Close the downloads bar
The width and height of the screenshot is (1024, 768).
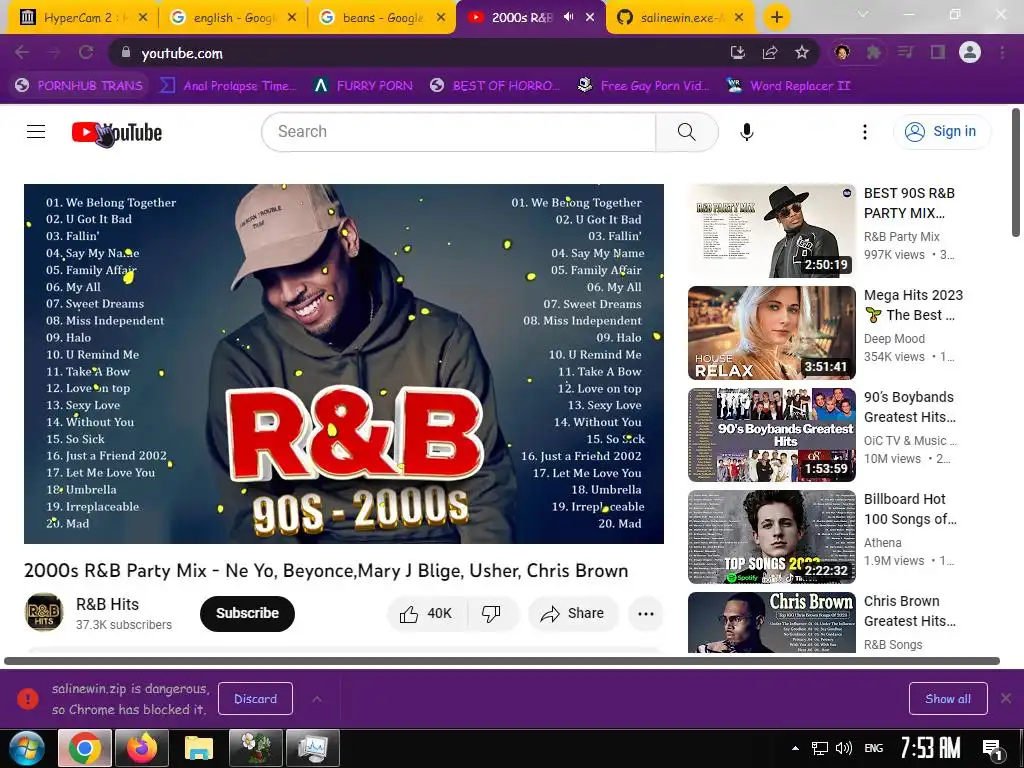pyautogui.click(x=1006, y=699)
